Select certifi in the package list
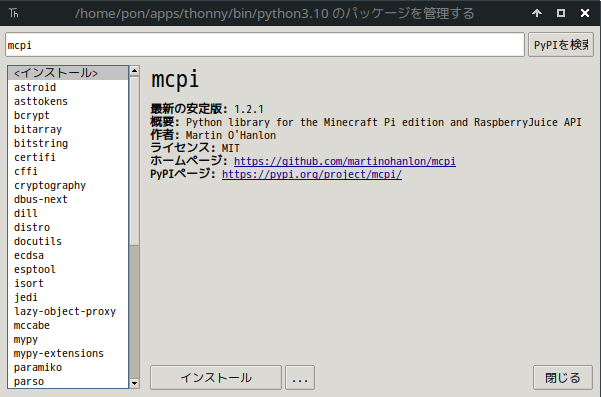The width and height of the screenshot is (601, 397). click(x=68, y=157)
